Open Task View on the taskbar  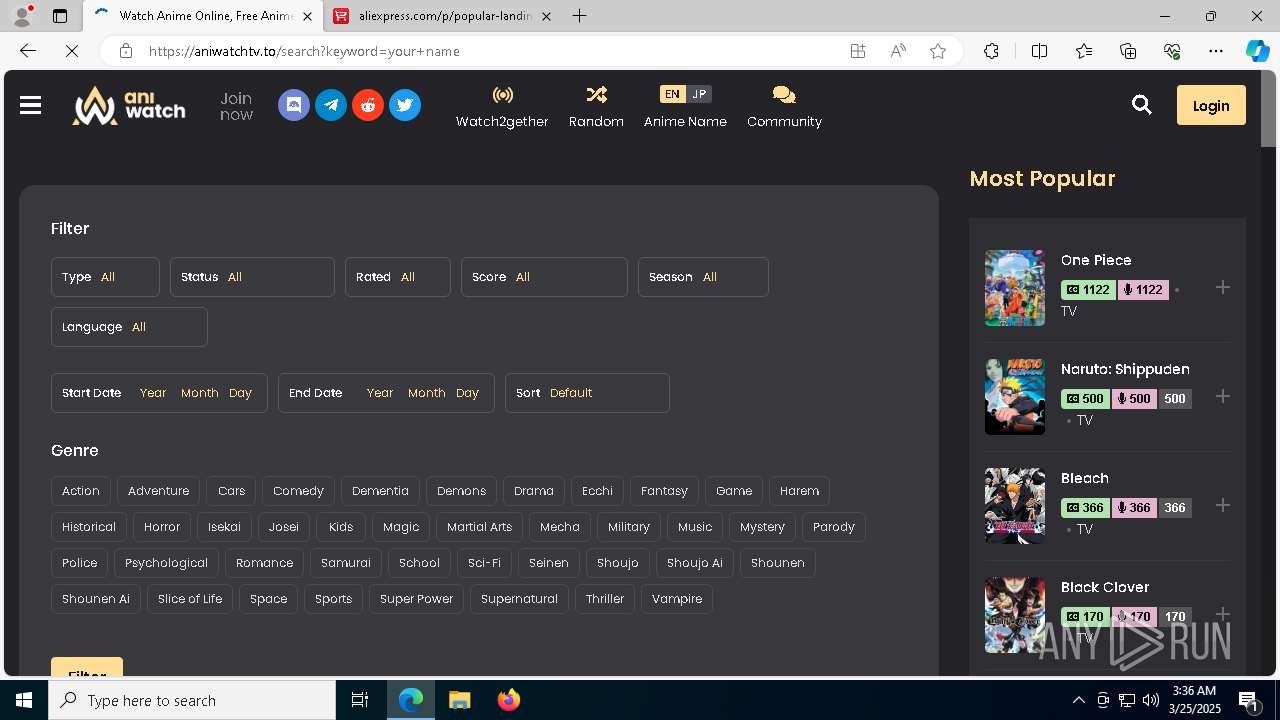[x=360, y=700]
